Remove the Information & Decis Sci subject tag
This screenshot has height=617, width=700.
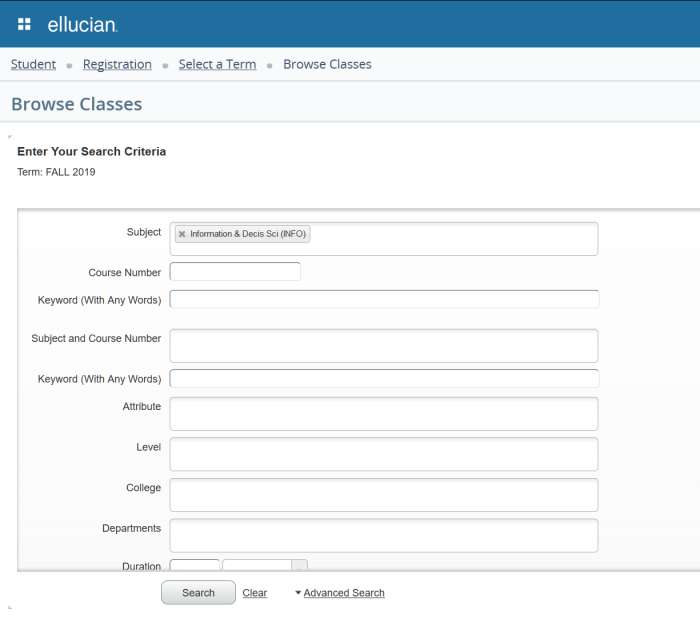[182, 234]
